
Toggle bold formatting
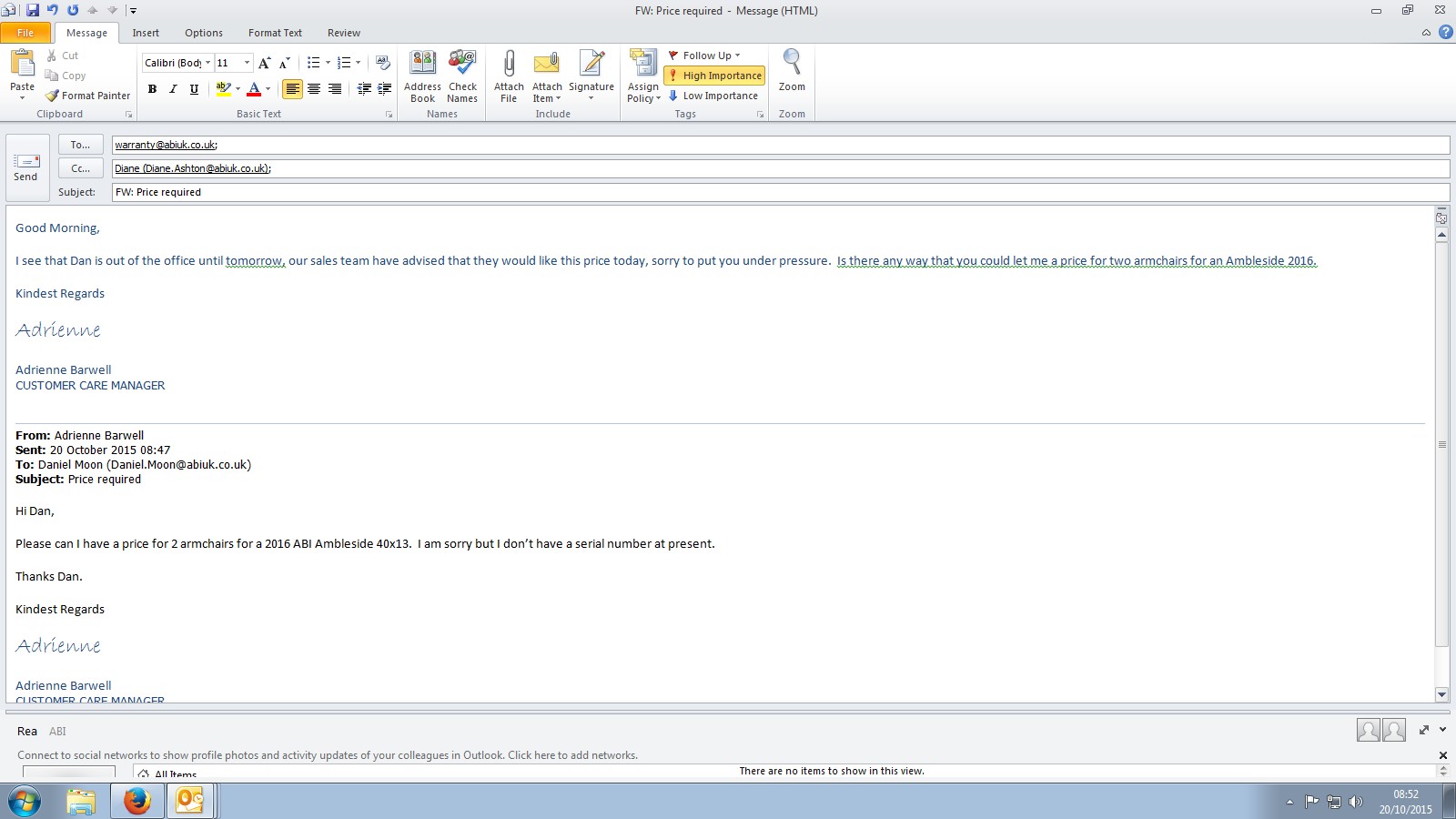pos(152,89)
